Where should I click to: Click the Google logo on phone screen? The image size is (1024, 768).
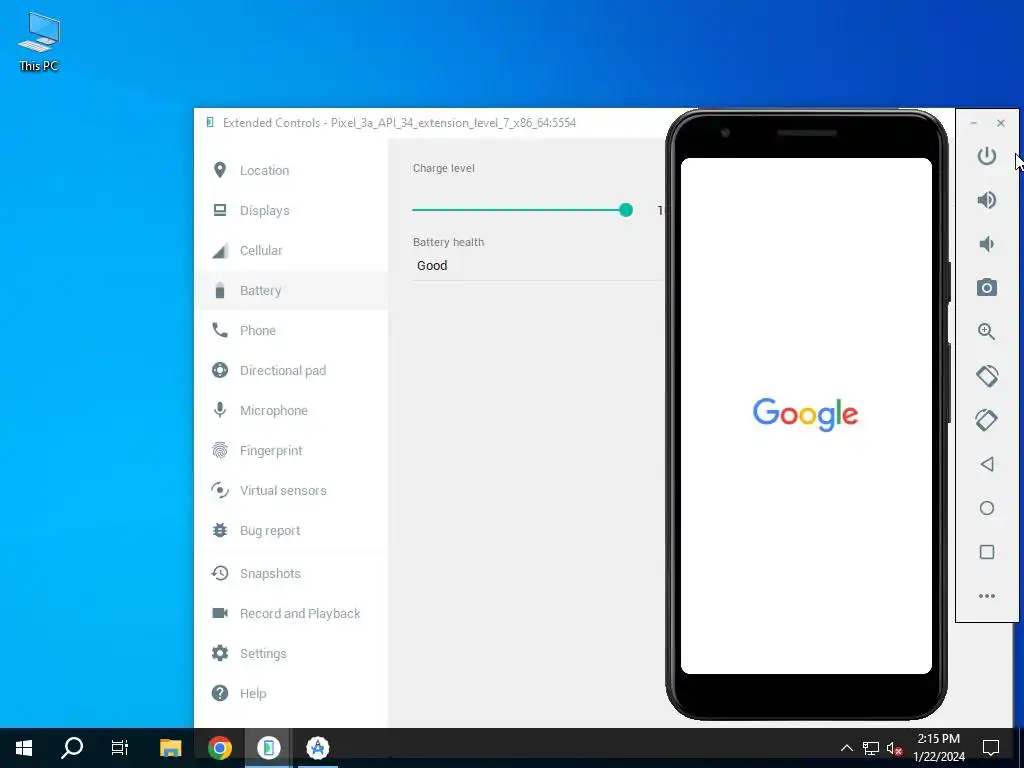[x=805, y=415]
